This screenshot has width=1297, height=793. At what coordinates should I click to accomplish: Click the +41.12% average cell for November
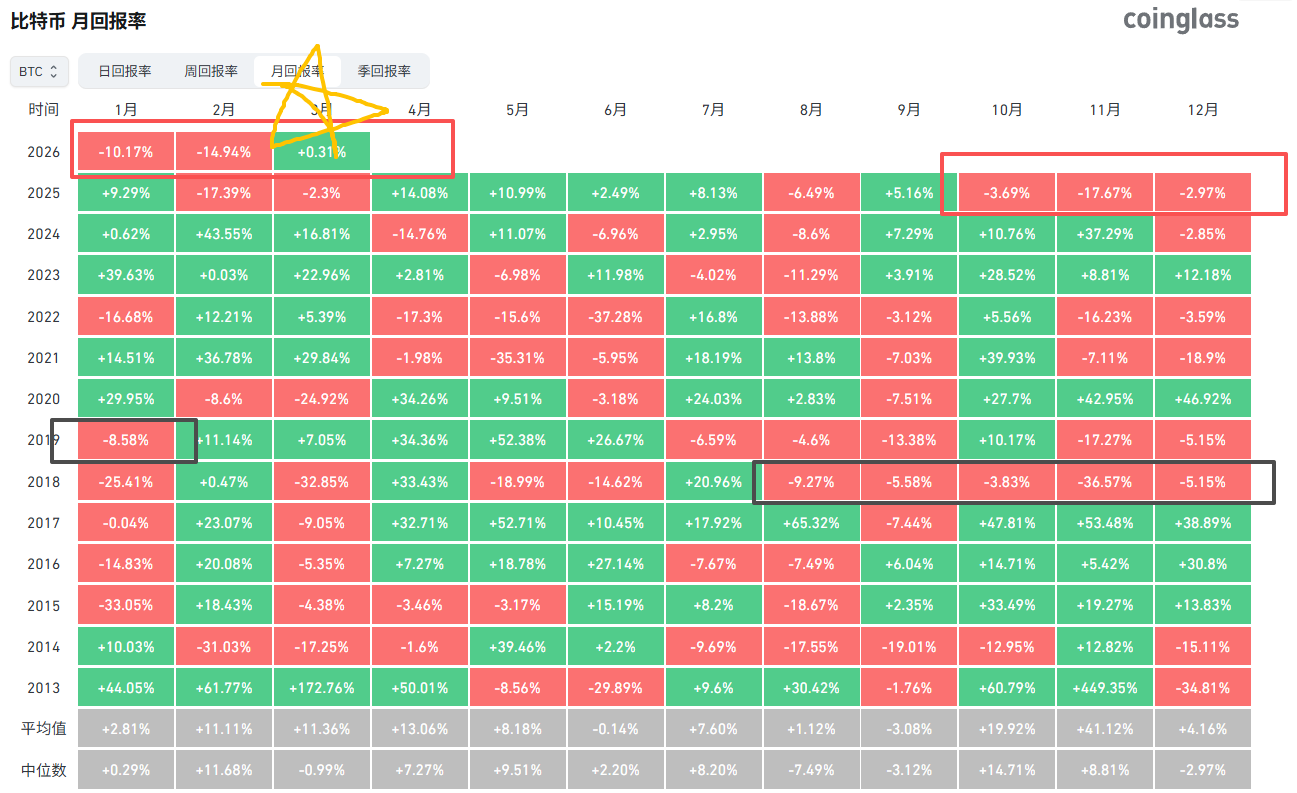pos(1105,729)
